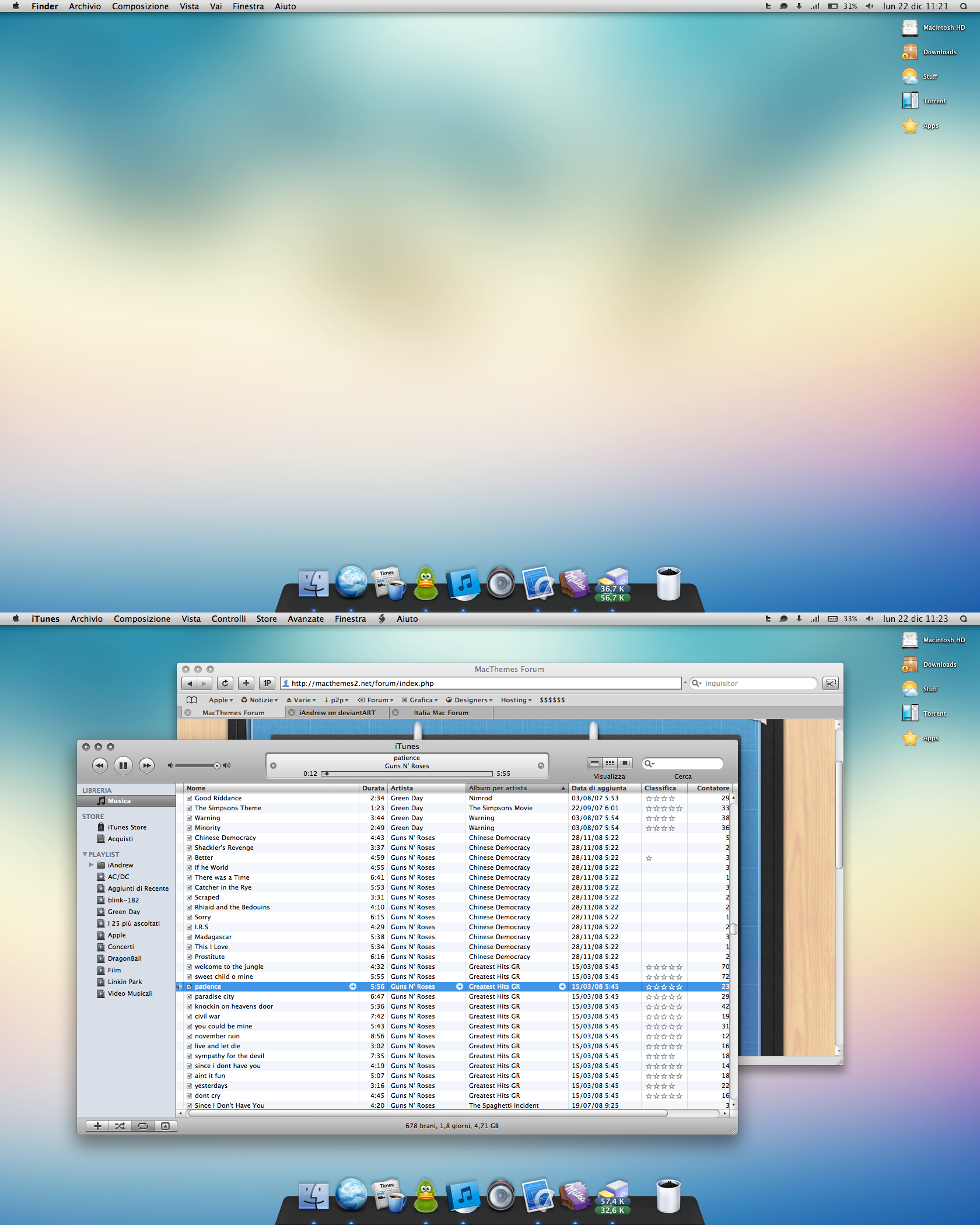Image resolution: width=980 pixels, height=1225 pixels.
Task: Expand the iAndrew playlist folder
Action: (x=91, y=865)
